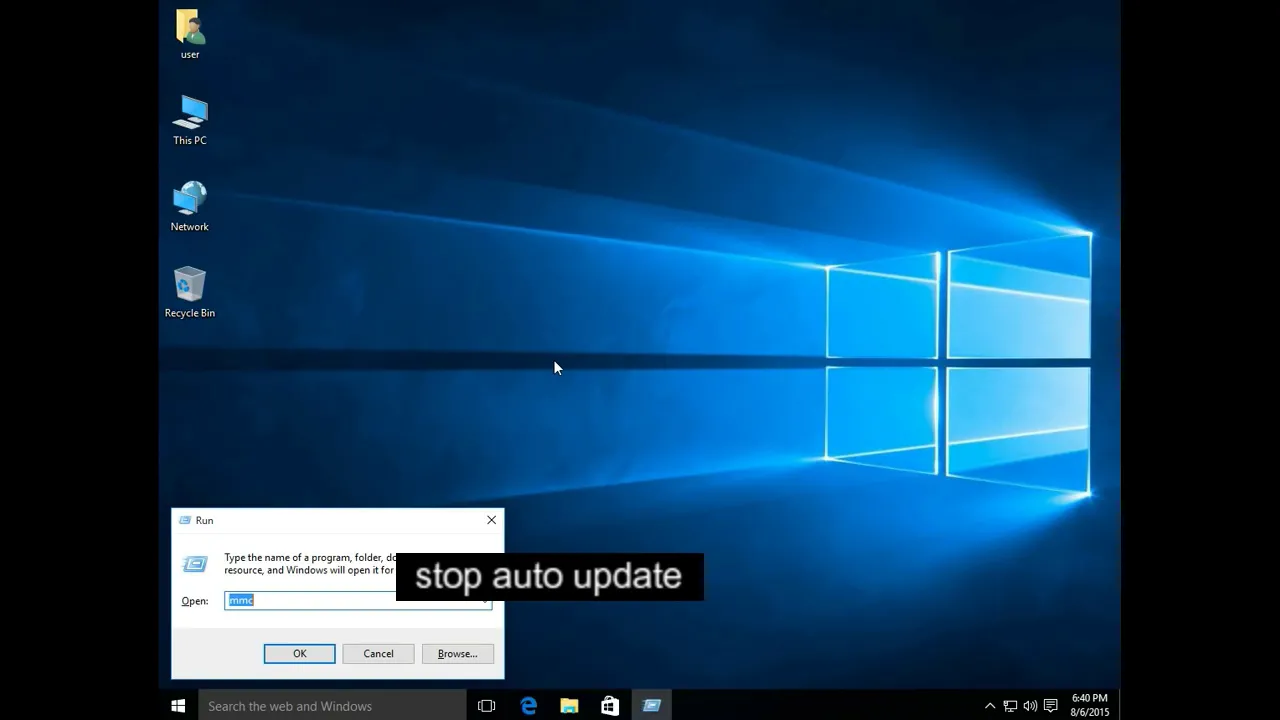
Task: Launch Microsoft Edge from the taskbar
Action: [x=528, y=706]
